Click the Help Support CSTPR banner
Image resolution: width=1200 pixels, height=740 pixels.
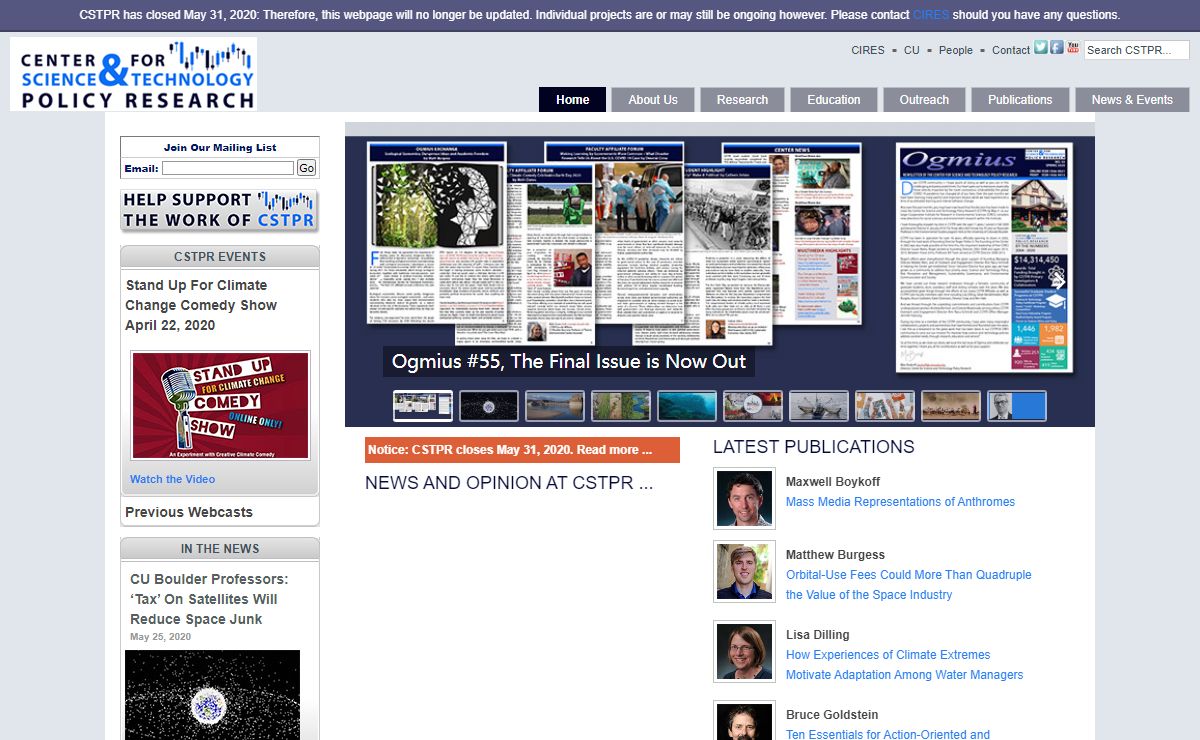tap(219, 210)
